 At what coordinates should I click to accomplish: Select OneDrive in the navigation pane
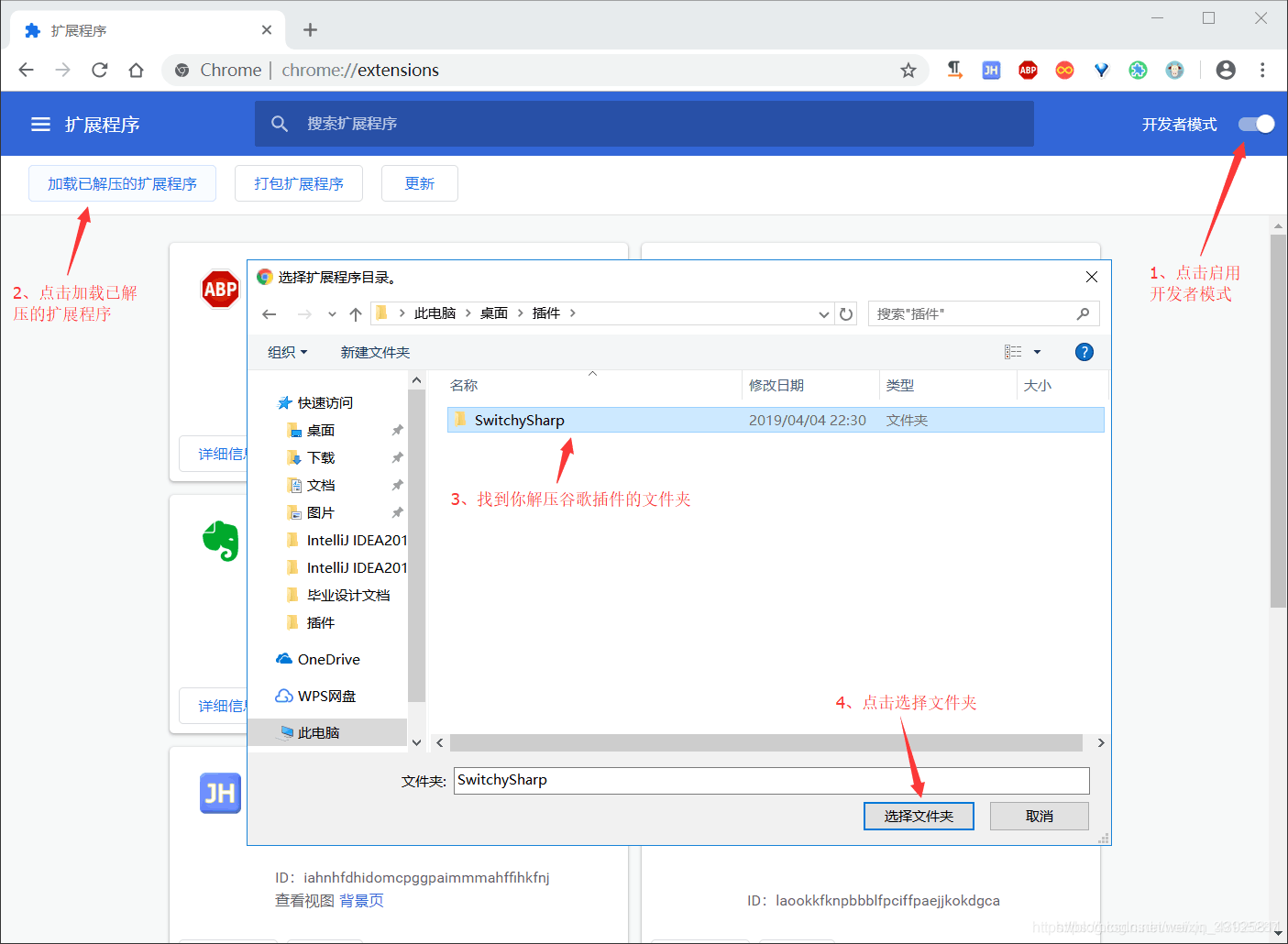[328, 659]
